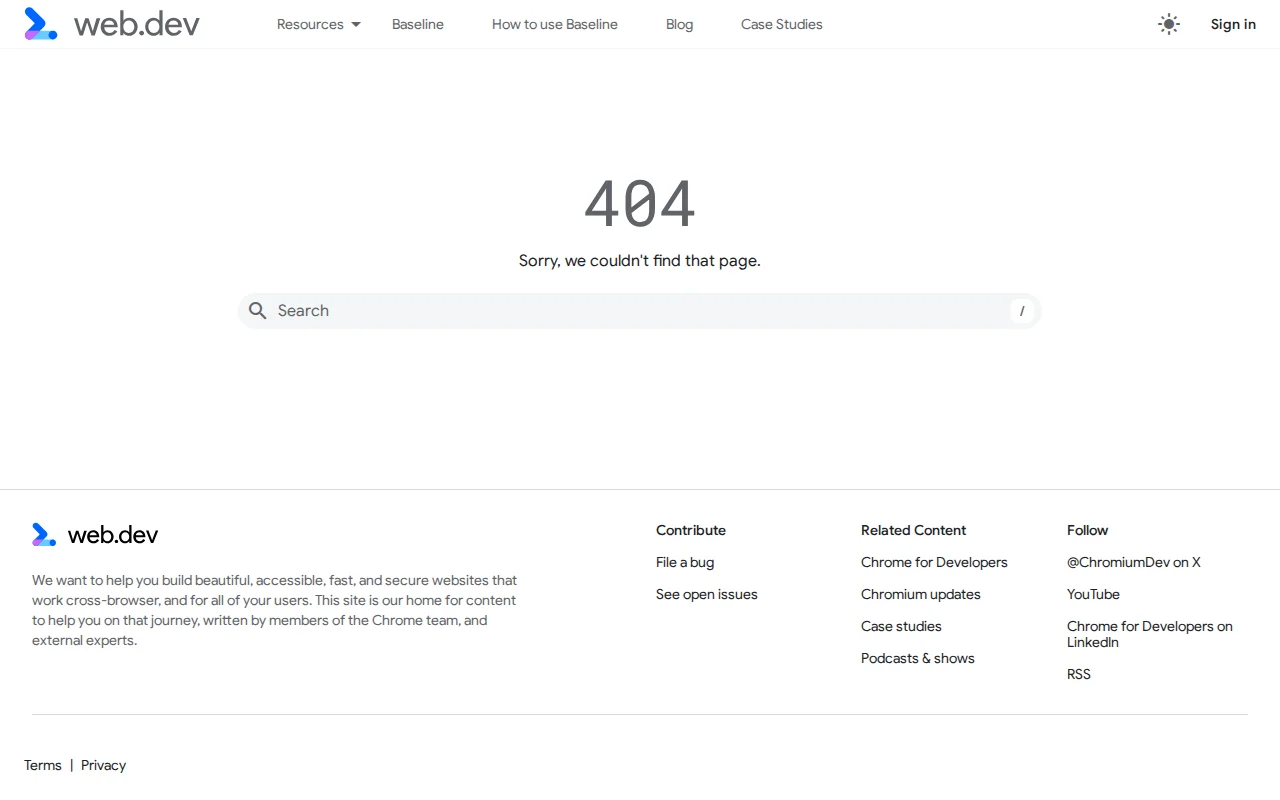
Task: Subscribe via the RSS link
Action: click(1078, 674)
